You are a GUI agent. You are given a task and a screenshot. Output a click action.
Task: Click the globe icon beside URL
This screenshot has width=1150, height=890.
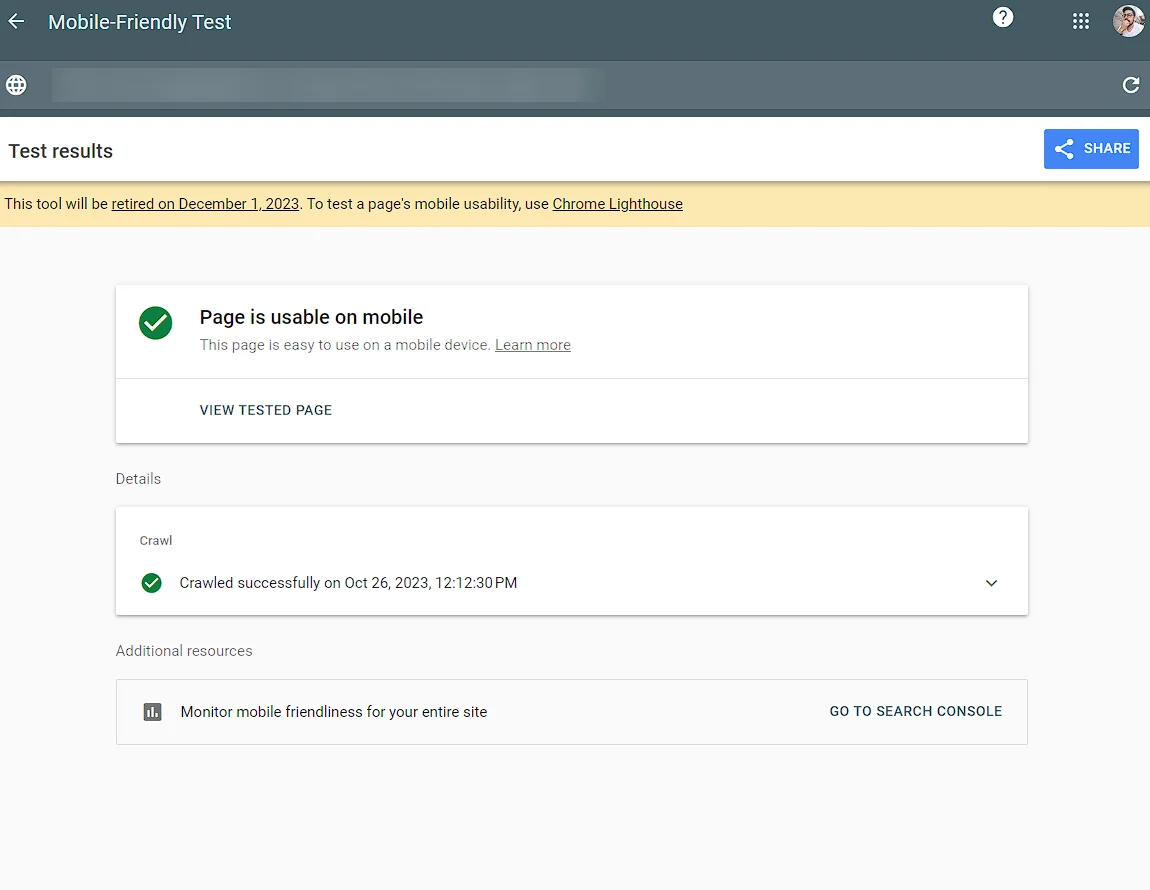coord(16,85)
